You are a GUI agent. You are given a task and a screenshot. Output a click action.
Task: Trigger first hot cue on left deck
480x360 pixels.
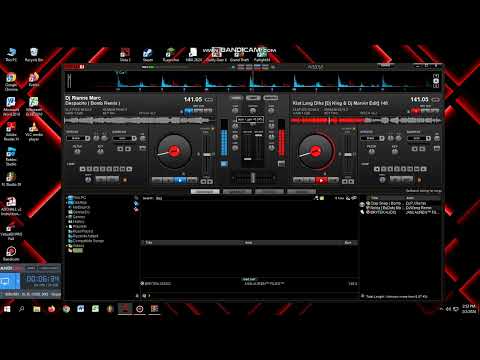82,169
